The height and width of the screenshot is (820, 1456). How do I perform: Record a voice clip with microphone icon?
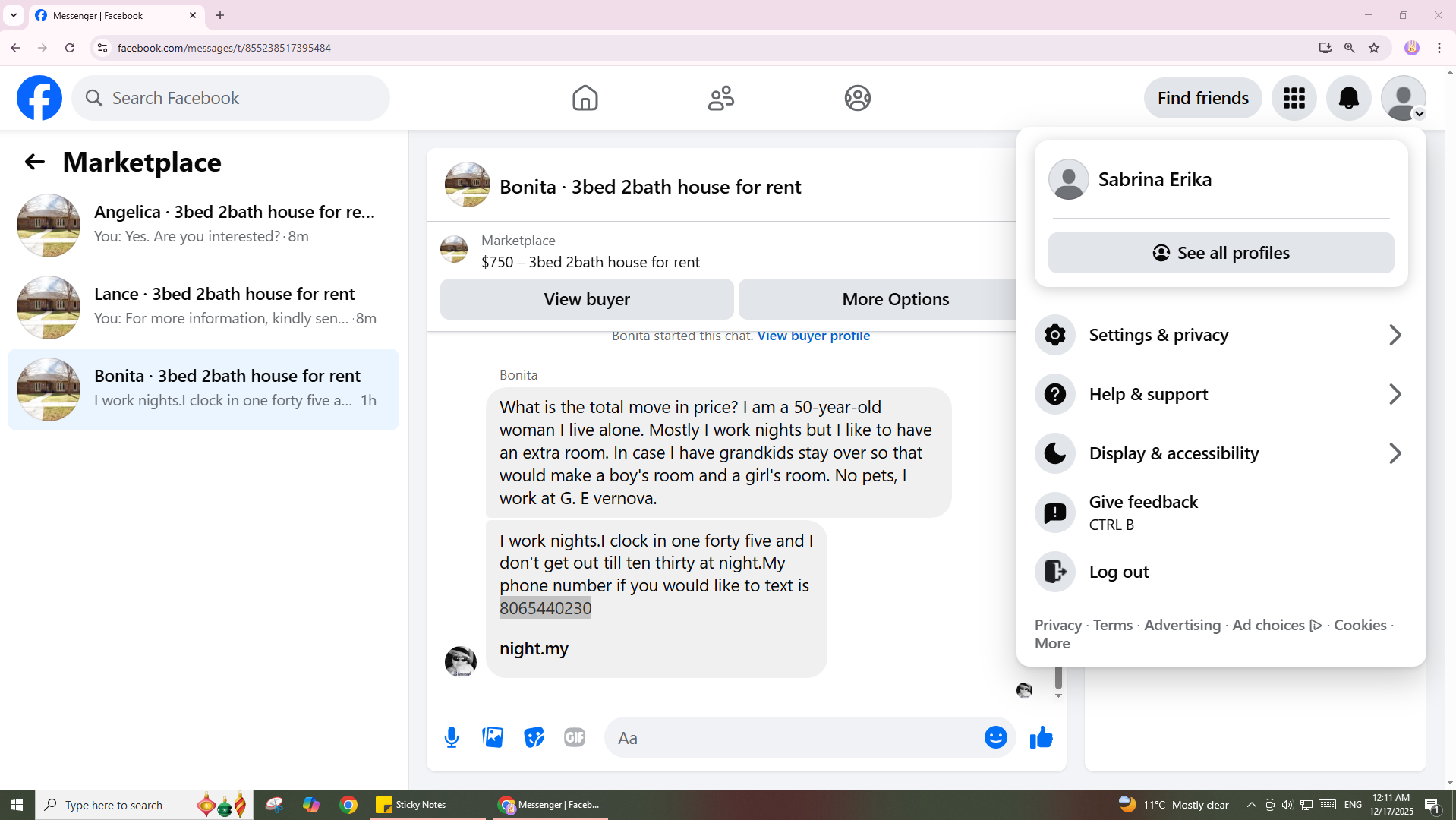452,737
